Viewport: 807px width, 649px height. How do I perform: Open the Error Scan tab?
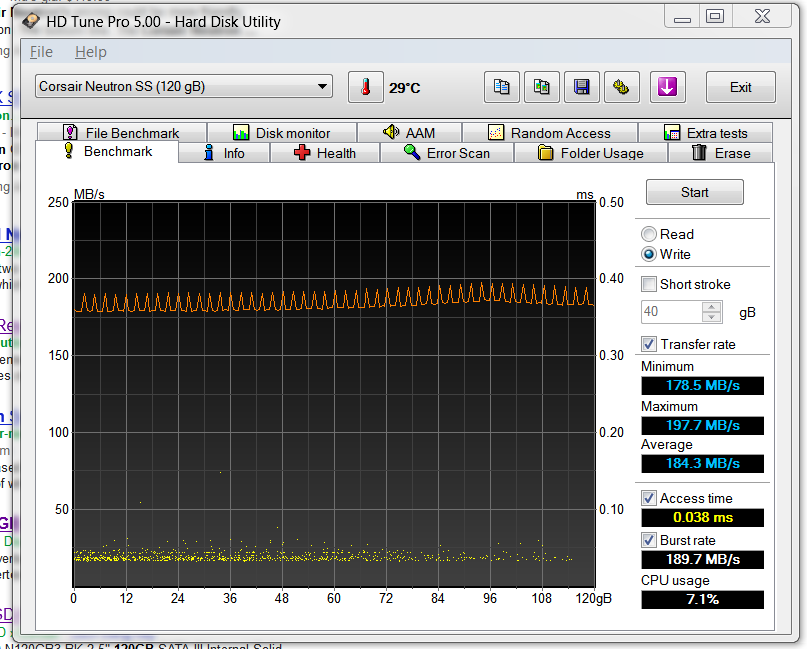click(x=447, y=153)
